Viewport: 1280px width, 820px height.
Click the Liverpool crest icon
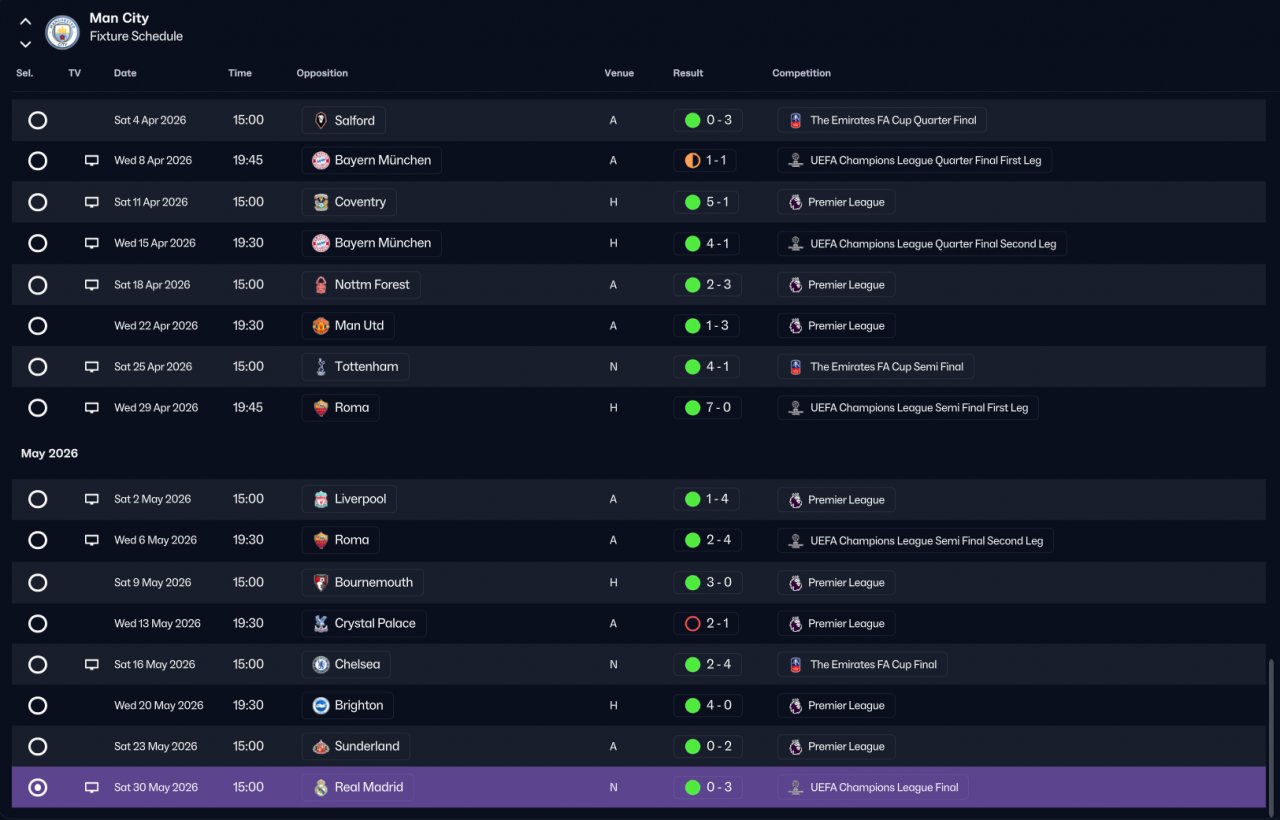(x=321, y=500)
